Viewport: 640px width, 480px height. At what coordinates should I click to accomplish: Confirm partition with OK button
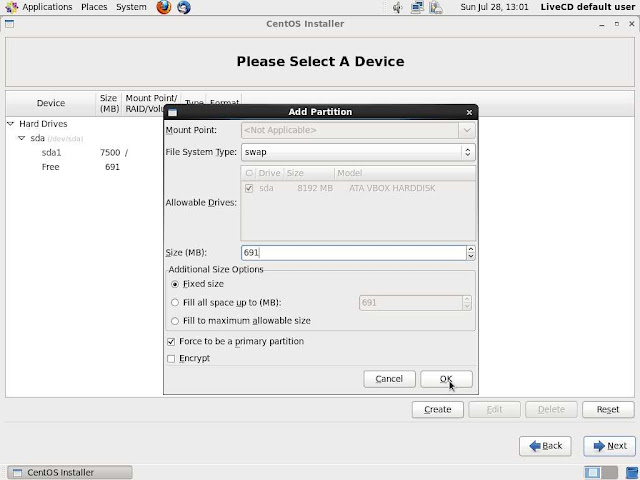click(x=446, y=379)
